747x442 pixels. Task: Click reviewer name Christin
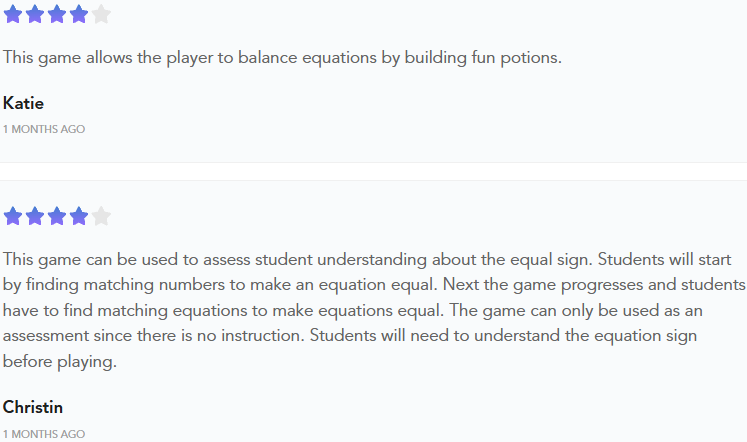pyautogui.click(x=33, y=407)
